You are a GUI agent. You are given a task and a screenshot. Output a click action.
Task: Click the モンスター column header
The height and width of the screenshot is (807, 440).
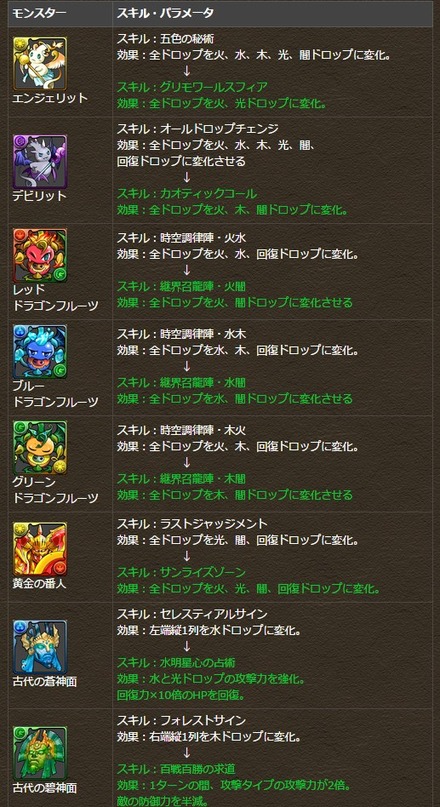tap(40, 14)
